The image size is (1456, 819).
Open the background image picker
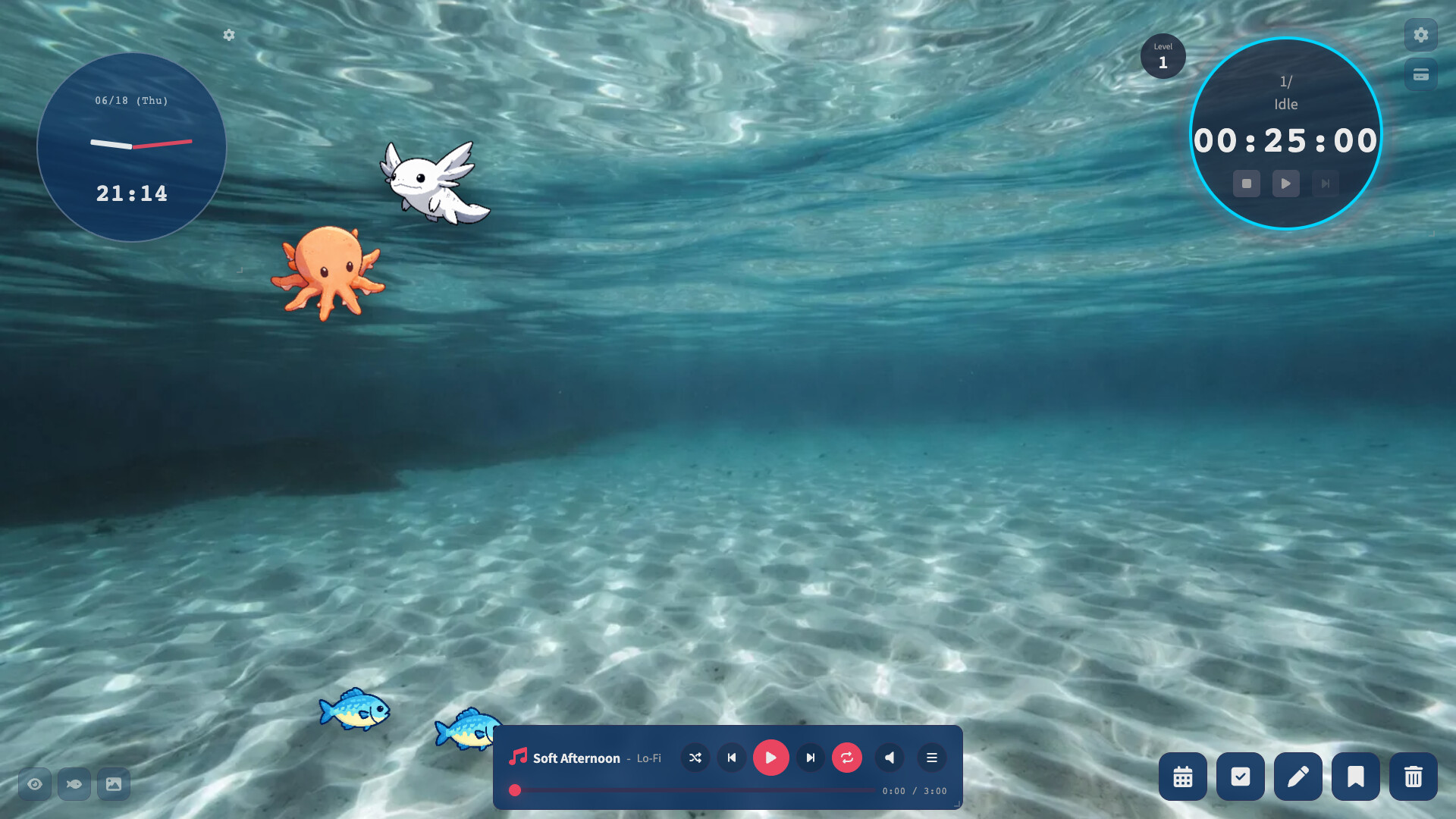coord(114,784)
